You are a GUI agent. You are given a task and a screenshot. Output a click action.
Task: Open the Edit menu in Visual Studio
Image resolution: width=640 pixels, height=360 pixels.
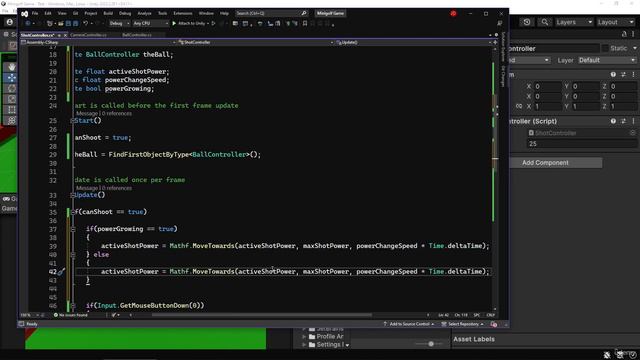click(x=48, y=13)
